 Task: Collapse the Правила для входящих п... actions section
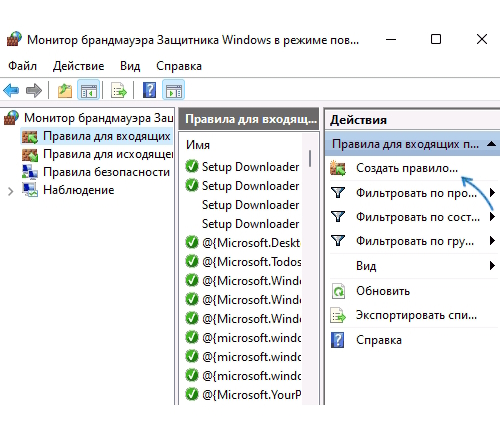click(x=491, y=144)
